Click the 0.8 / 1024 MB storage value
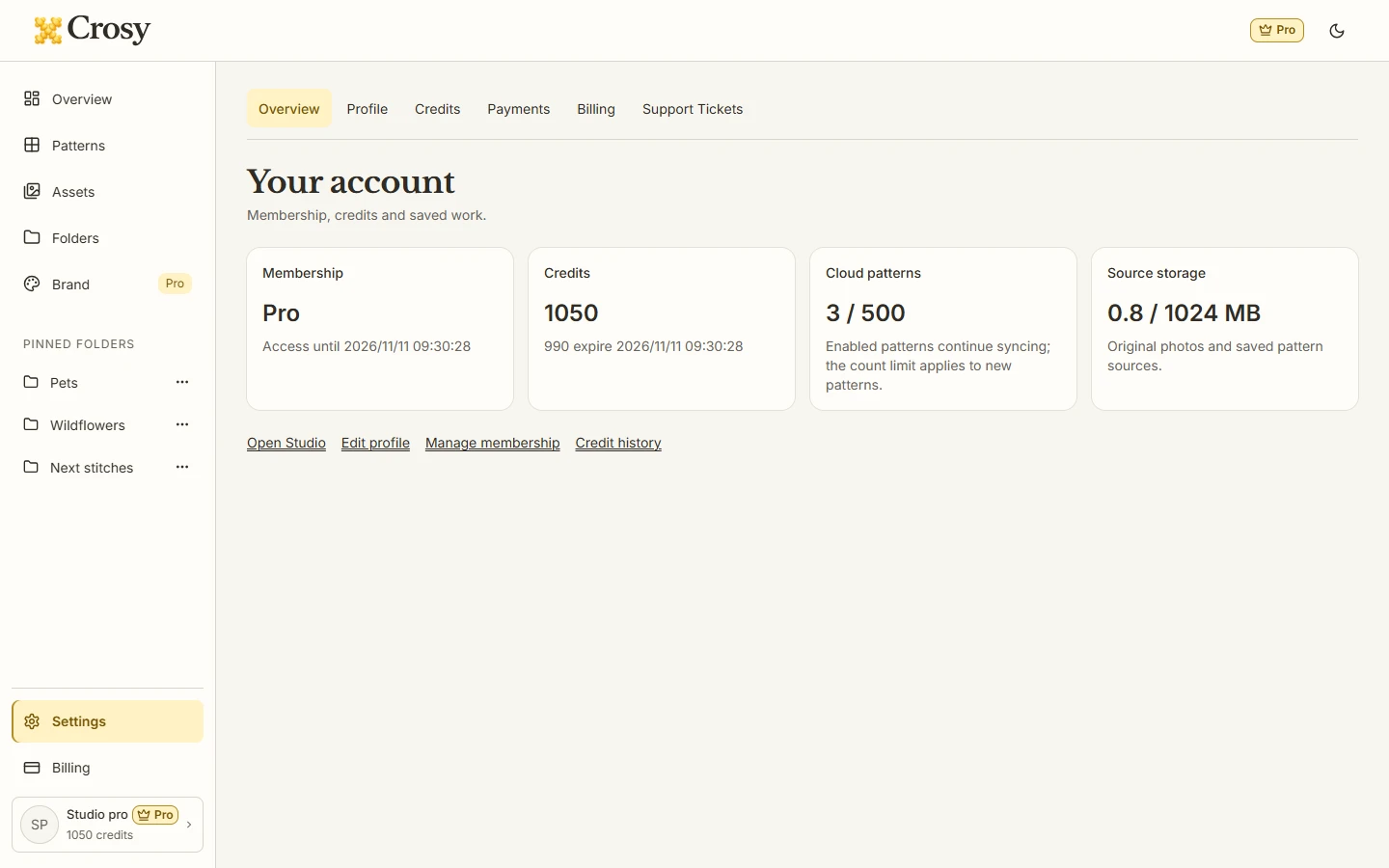The image size is (1389, 868). 1184,313
